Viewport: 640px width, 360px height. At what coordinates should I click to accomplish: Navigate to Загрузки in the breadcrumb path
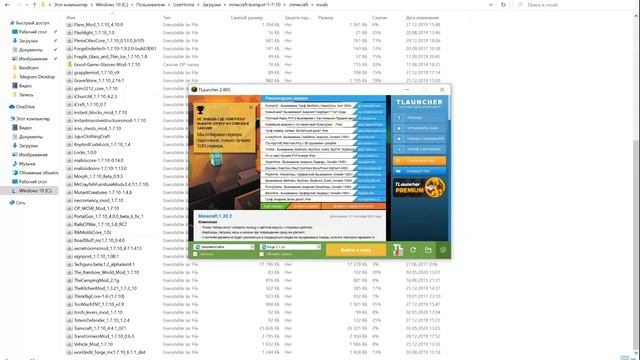(211, 4)
